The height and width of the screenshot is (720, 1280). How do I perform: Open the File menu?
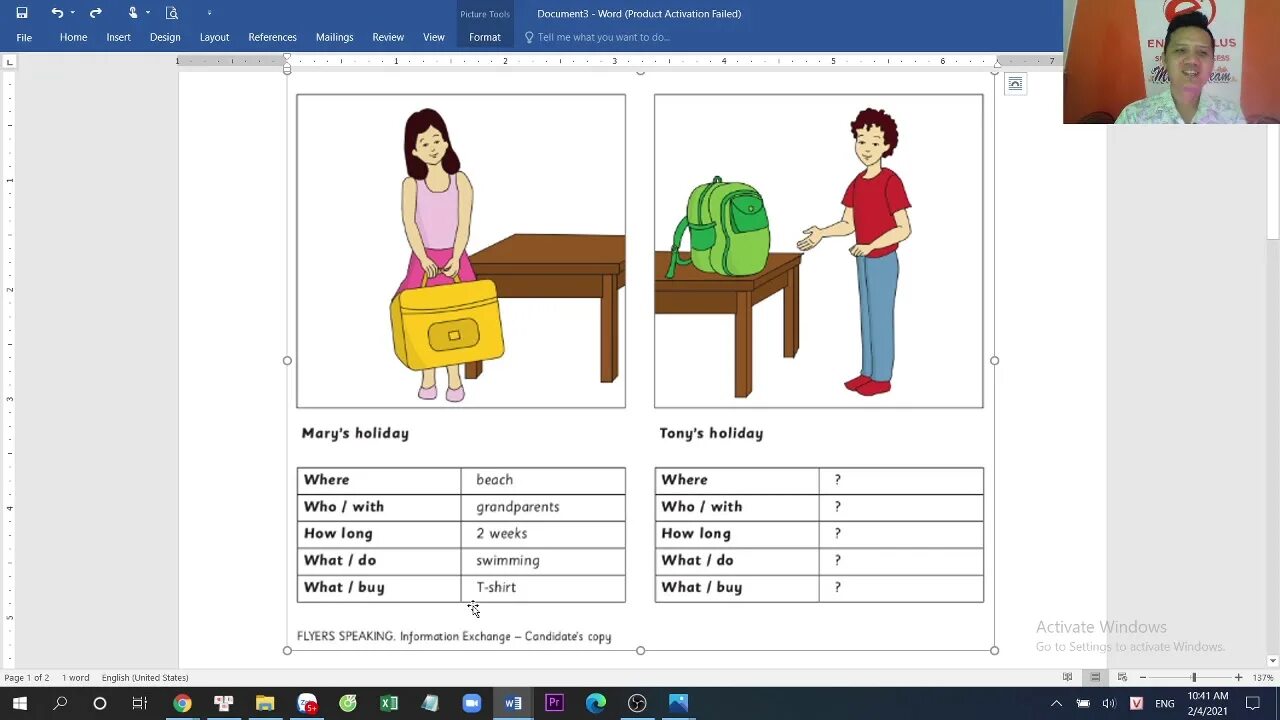24,37
